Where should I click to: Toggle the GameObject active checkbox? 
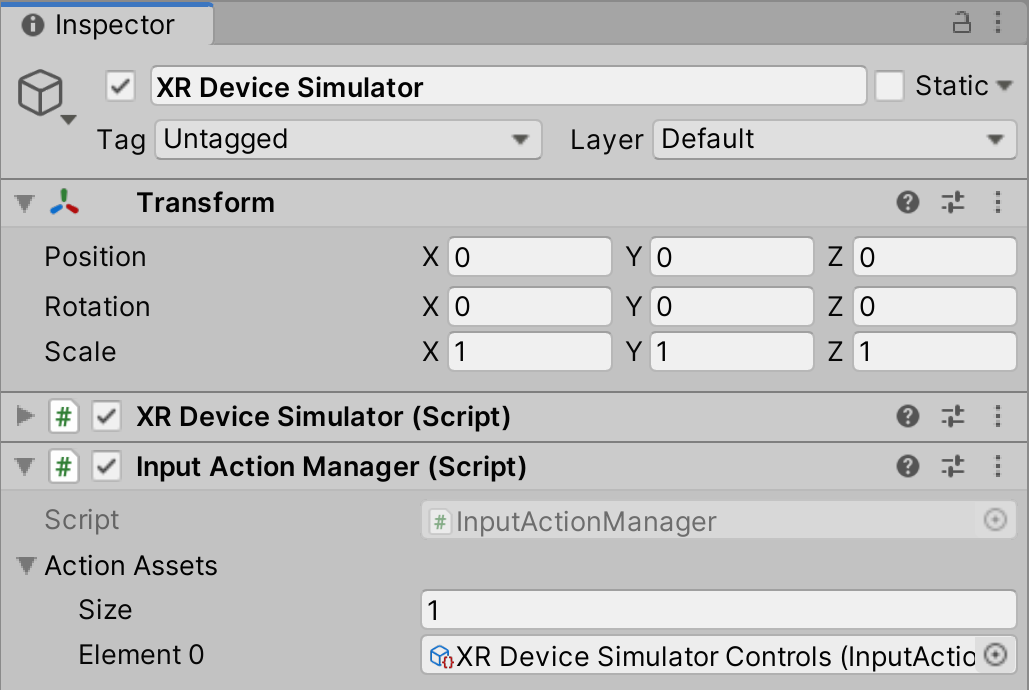pyautogui.click(x=120, y=87)
